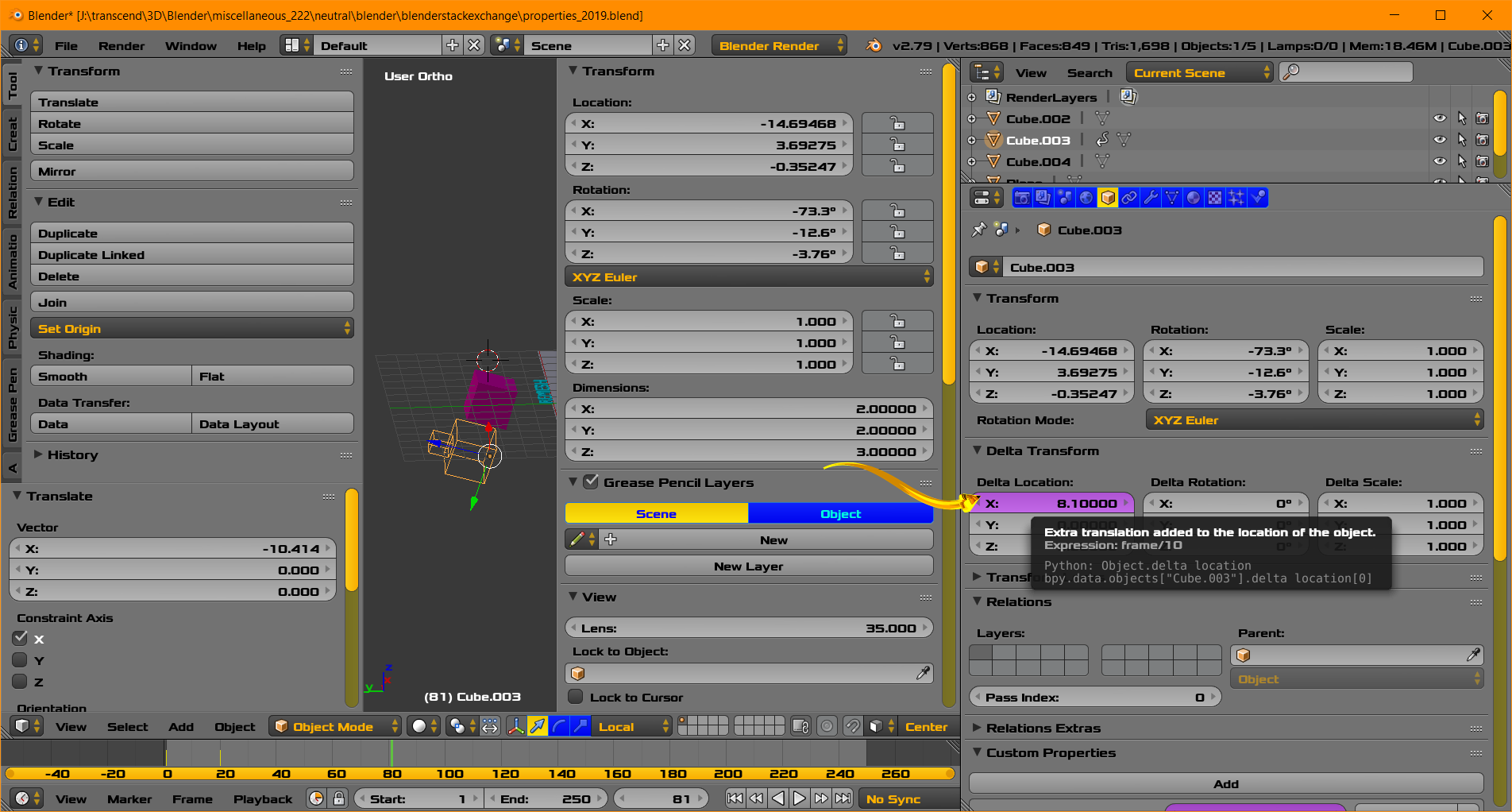The width and height of the screenshot is (1512, 812).
Task: Check the Z constraint axis
Action: click(21, 681)
